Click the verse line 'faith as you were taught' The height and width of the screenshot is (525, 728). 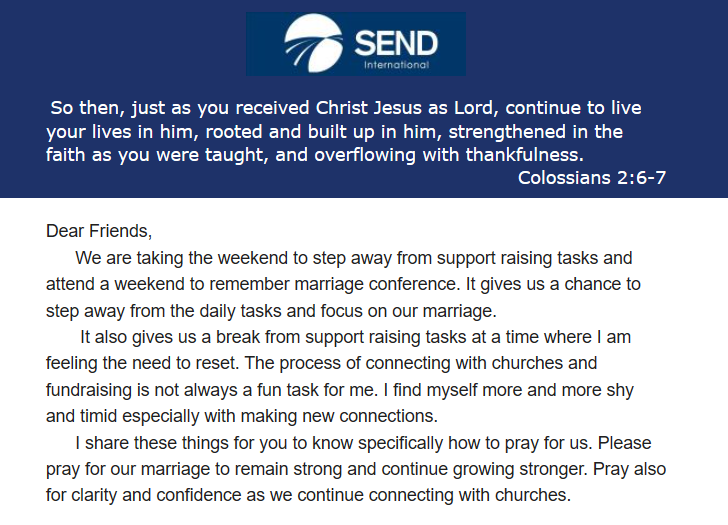click(314, 155)
